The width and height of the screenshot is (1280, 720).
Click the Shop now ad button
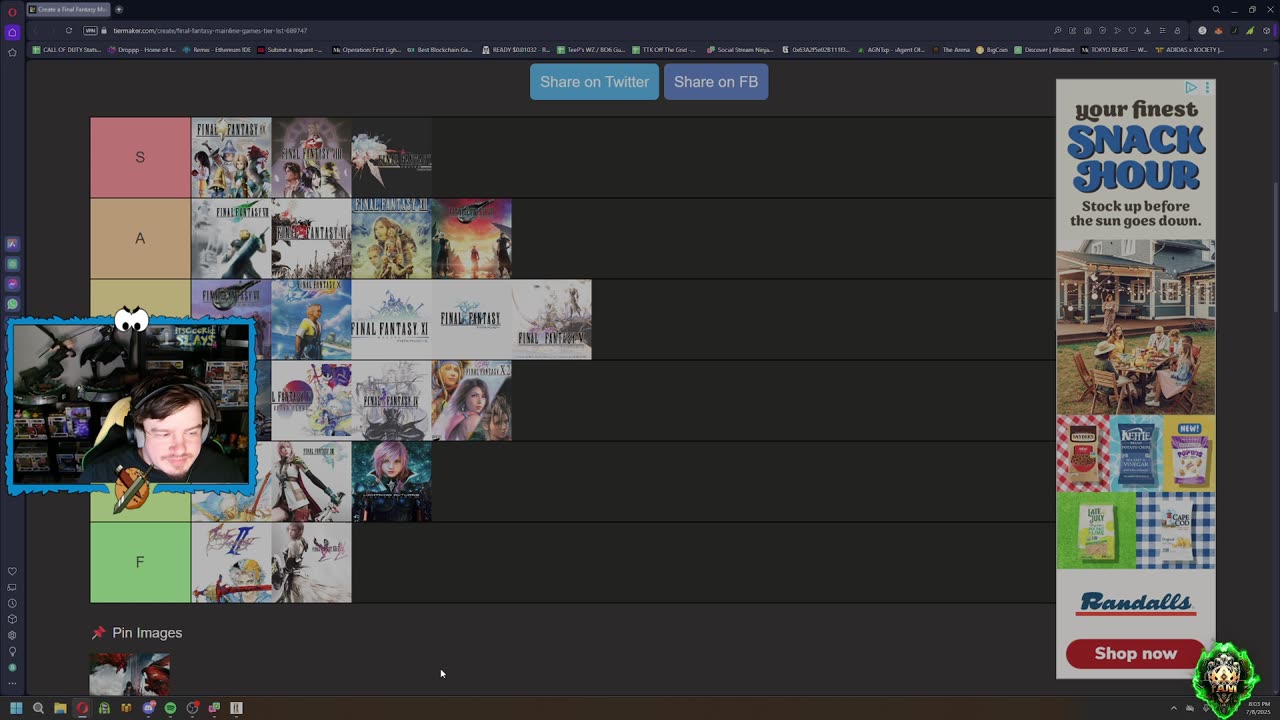(x=1135, y=654)
